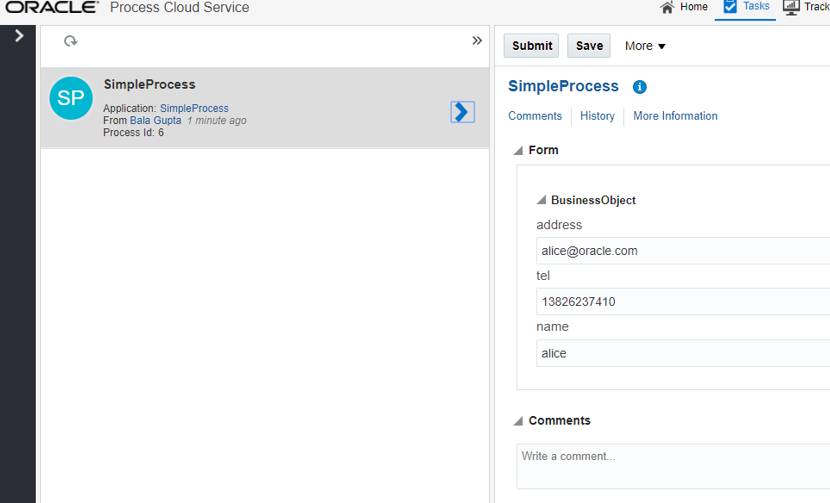
Task: Click the Track monitor icon
Action: point(791,7)
